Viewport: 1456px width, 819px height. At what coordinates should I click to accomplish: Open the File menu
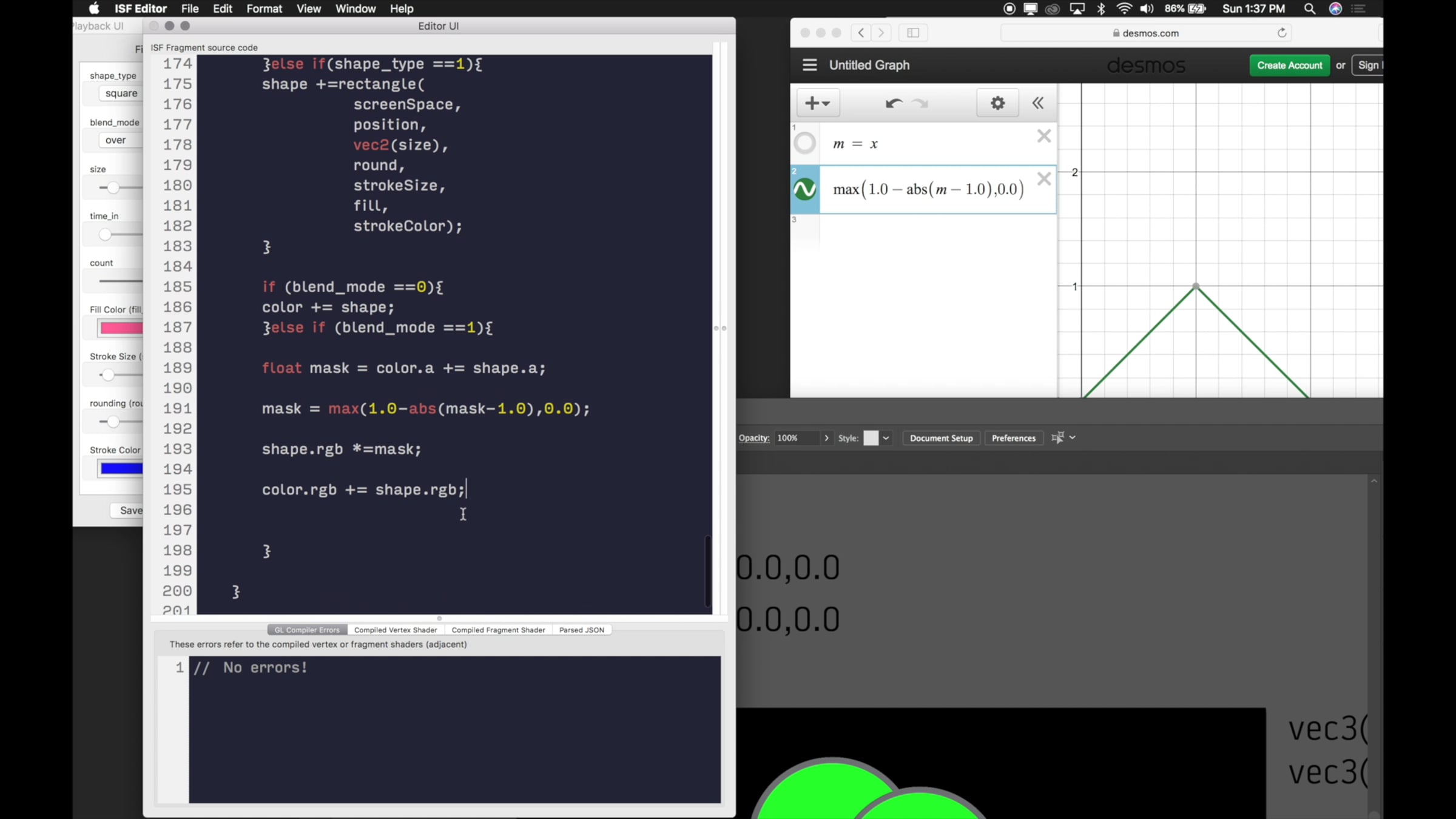pyautogui.click(x=190, y=8)
